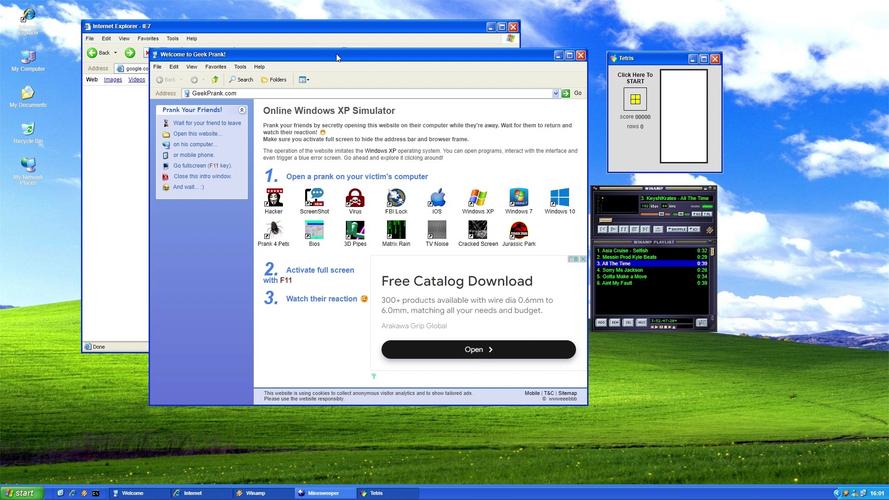Launch the FBI Lock prank
This screenshot has width=889, height=500.
396,198
